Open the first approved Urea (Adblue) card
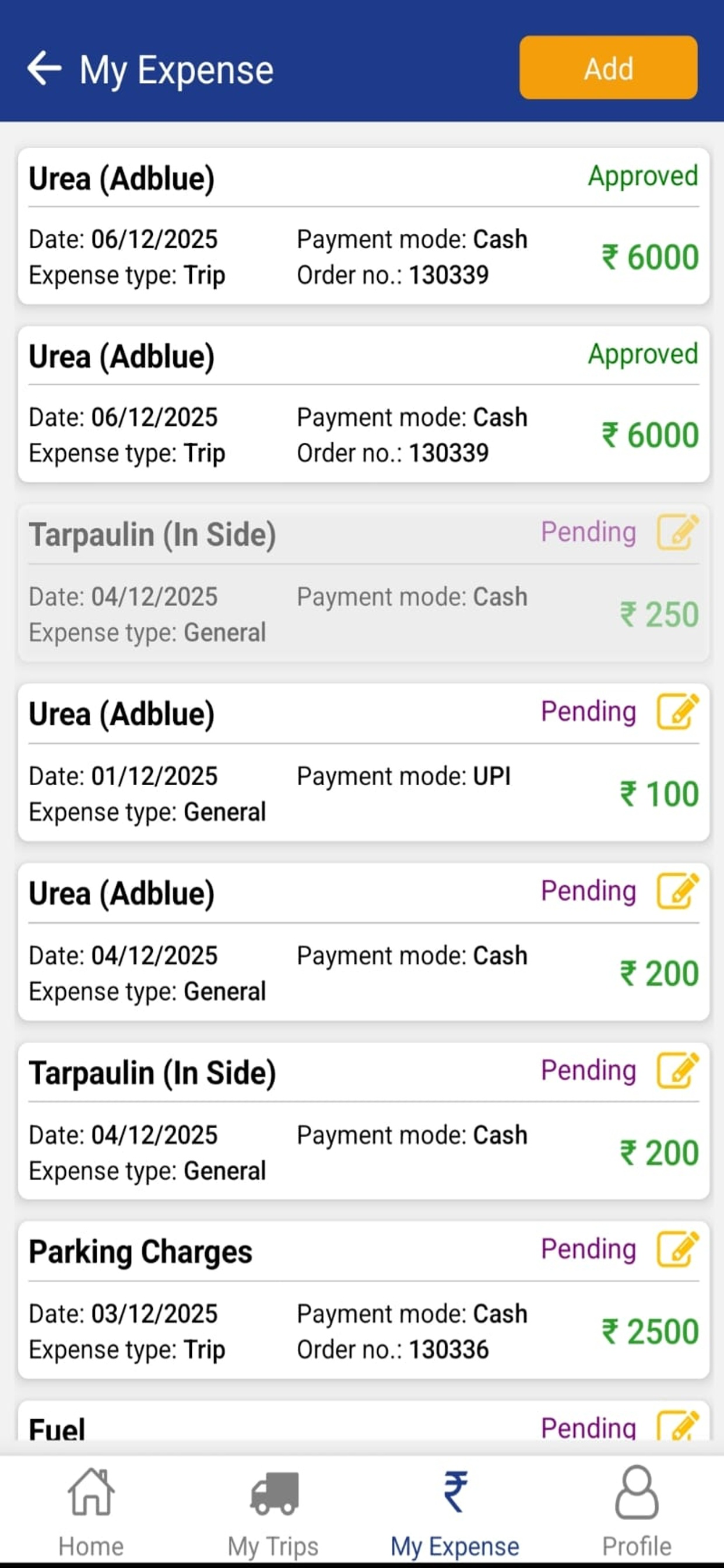Screen dimensions: 724x1568 tap(364, 226)
